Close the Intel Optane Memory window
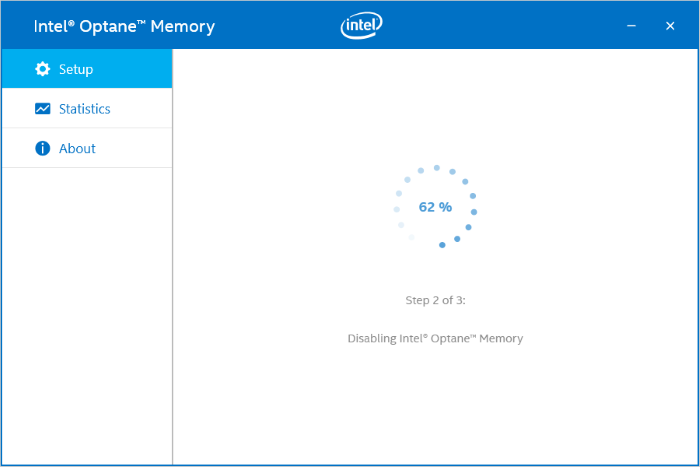The width and height of the screenshot is (700, 467). point(670,26)
